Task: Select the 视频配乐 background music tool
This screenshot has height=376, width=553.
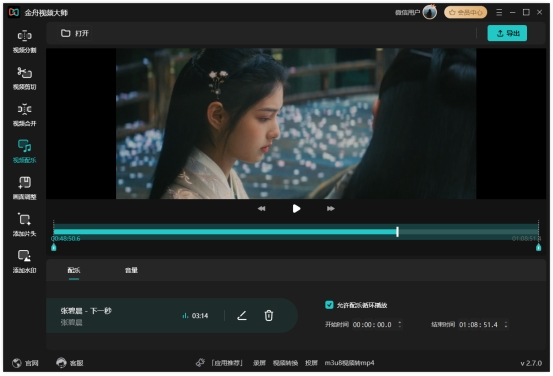Action: point(24,151)
